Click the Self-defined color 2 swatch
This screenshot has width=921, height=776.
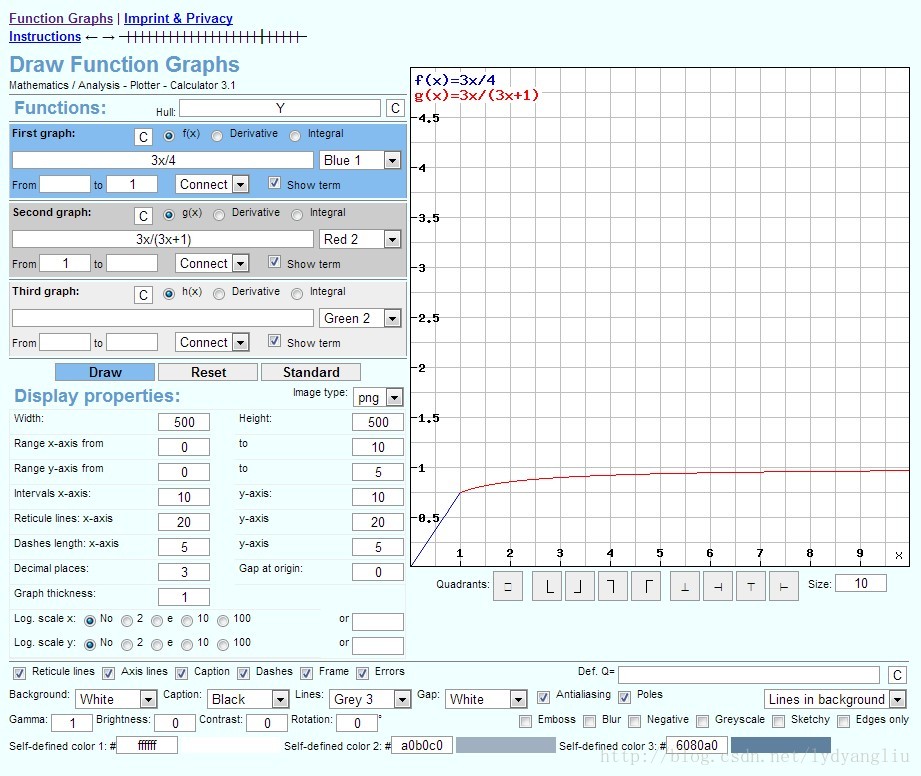pyautogui.click(x=506, y=745)
